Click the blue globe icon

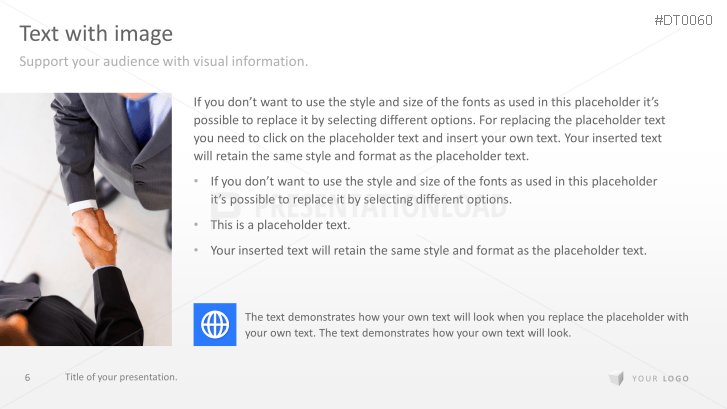(214, 324)
